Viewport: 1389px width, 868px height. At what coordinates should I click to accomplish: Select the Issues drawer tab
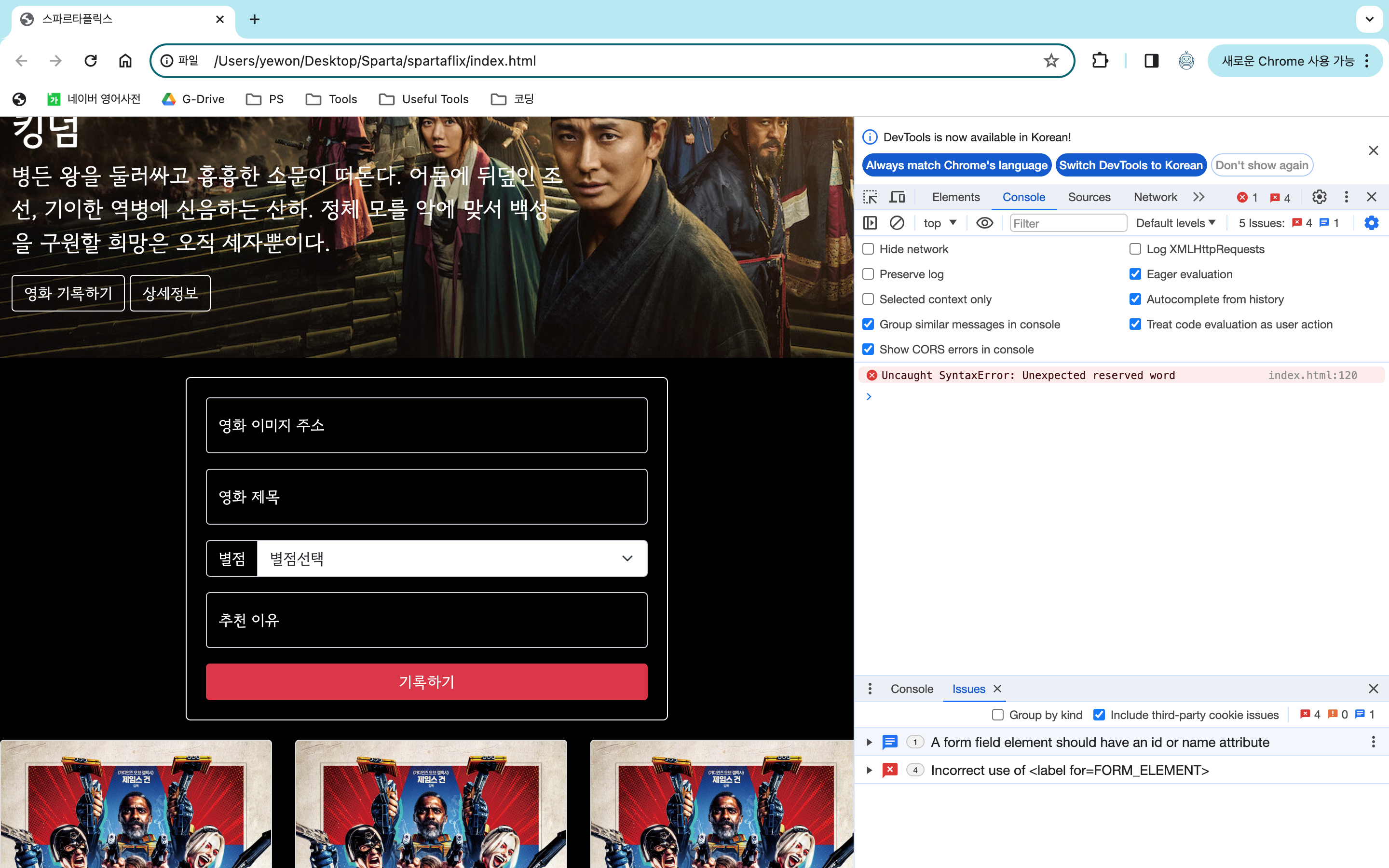click(x=968, y=688)
